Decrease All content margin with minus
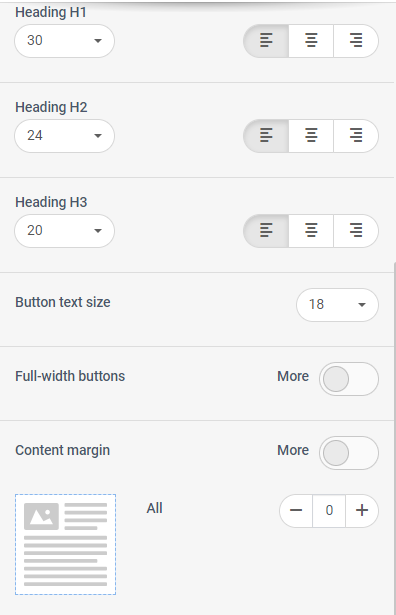The height and width of the screenshot is (615, 396). tap(296, 511)
